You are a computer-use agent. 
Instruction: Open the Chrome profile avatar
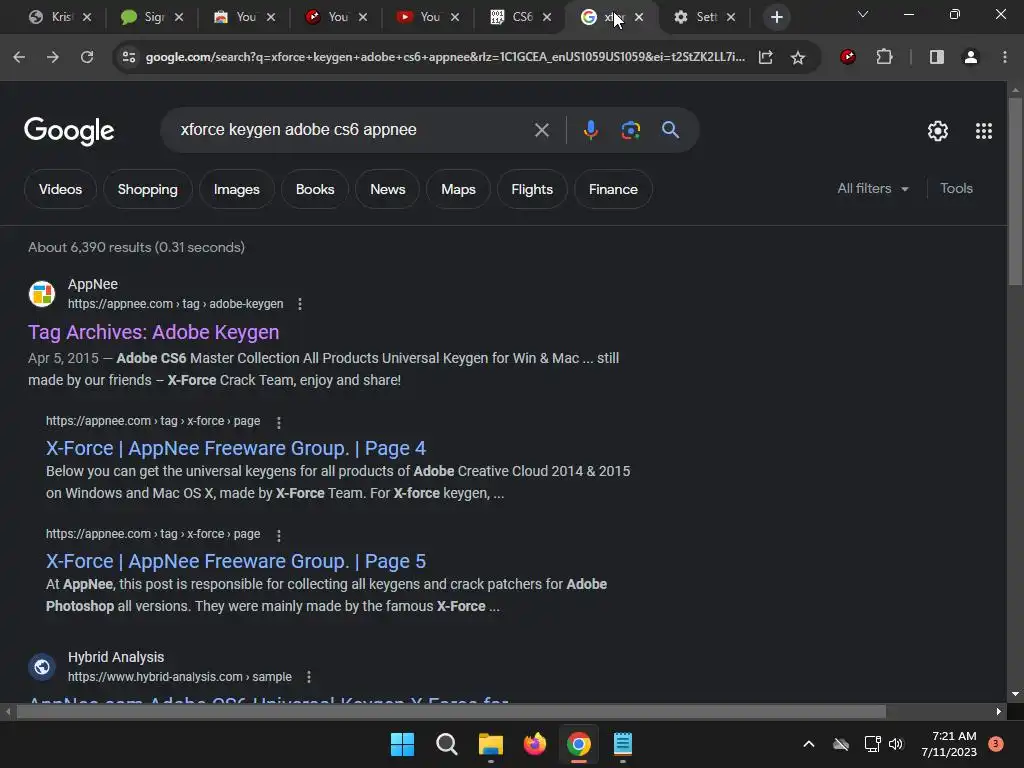tap(970, 57)
